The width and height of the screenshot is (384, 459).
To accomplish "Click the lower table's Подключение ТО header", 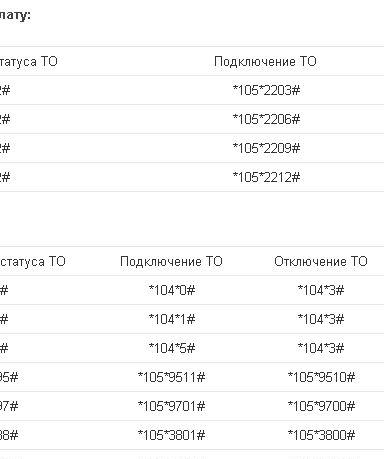I will pos(171,262).
